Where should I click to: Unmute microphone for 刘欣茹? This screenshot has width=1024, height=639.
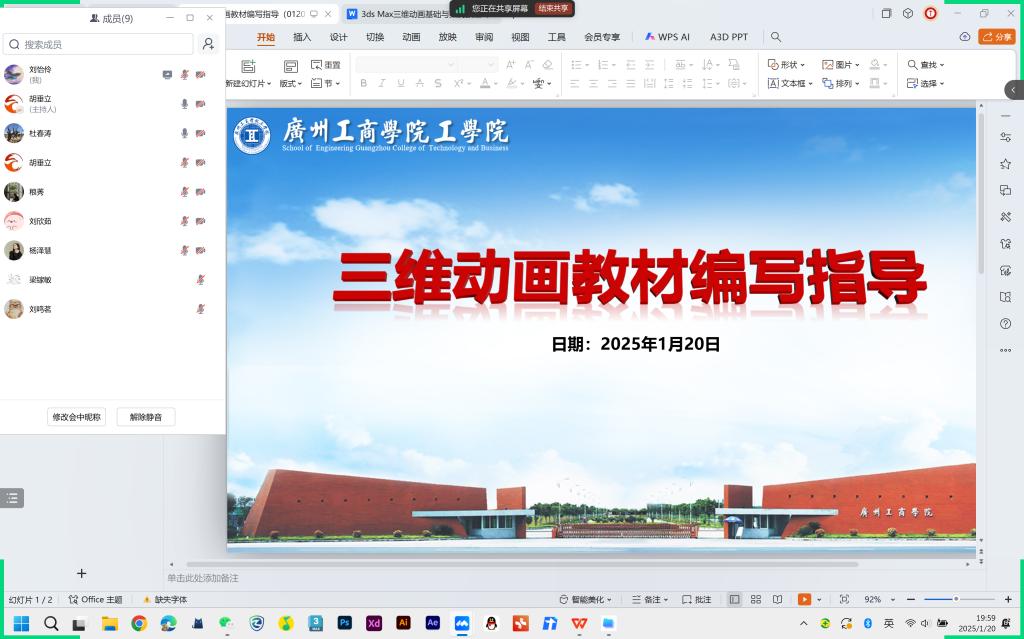coord(184,221)
